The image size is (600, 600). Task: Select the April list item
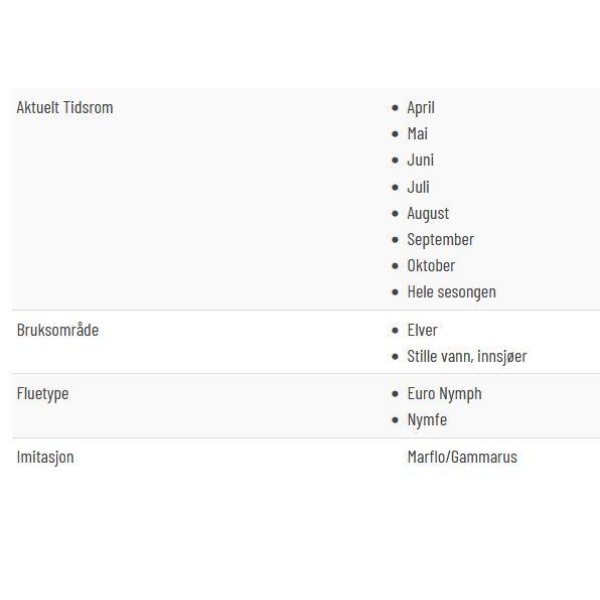pyautogui.click(x=421, y=108)
